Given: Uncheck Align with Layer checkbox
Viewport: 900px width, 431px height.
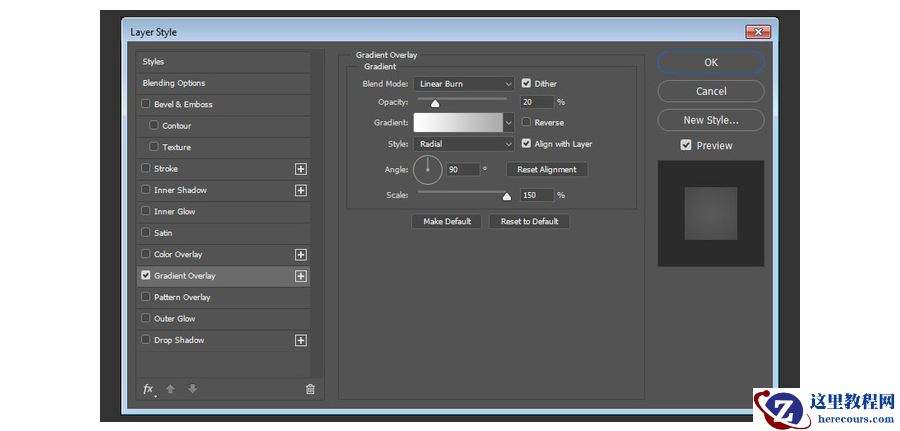Looking at the screenshot, I should click(526, 143).
